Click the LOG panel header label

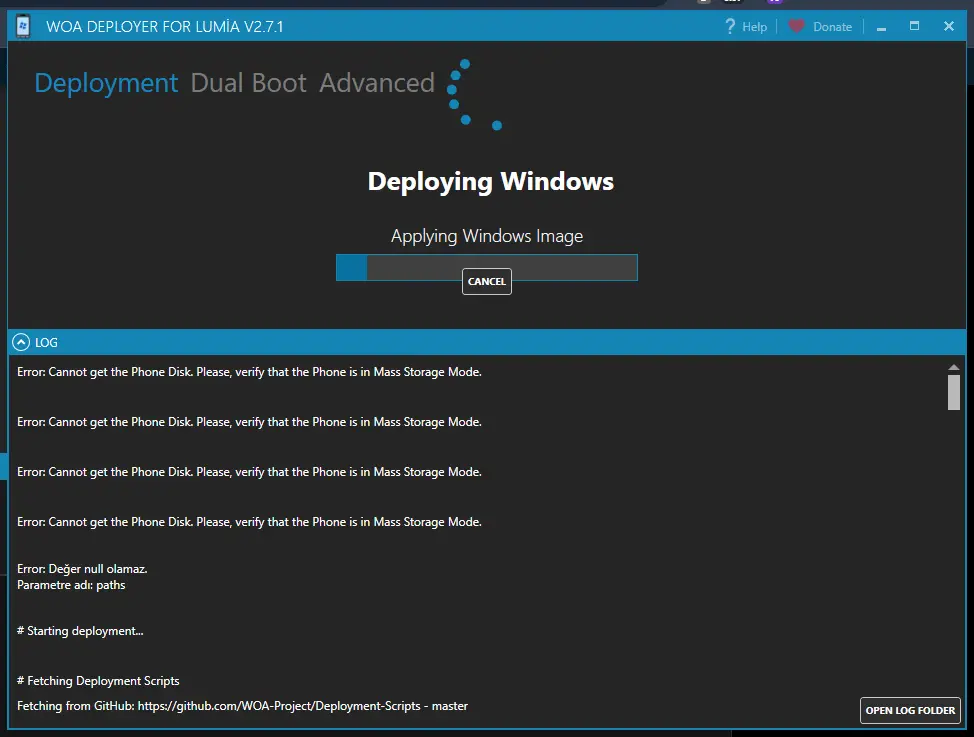(46, 342)
